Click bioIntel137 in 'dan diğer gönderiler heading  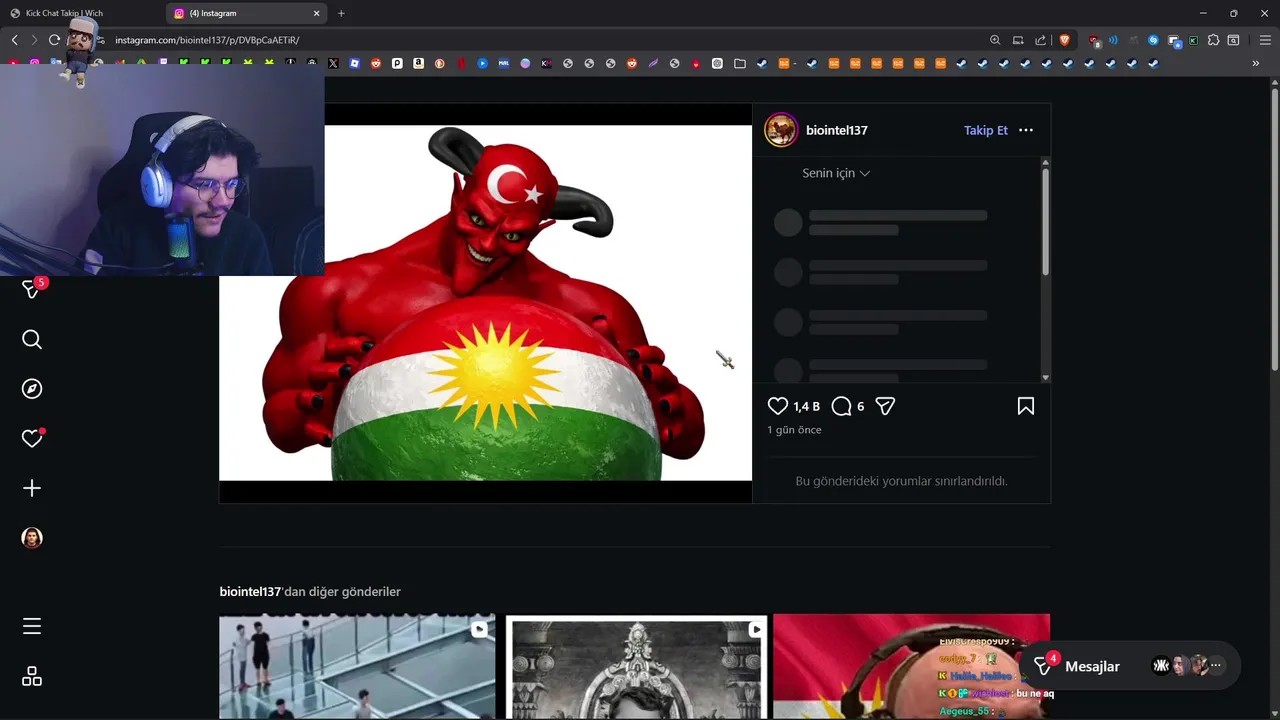250,592
